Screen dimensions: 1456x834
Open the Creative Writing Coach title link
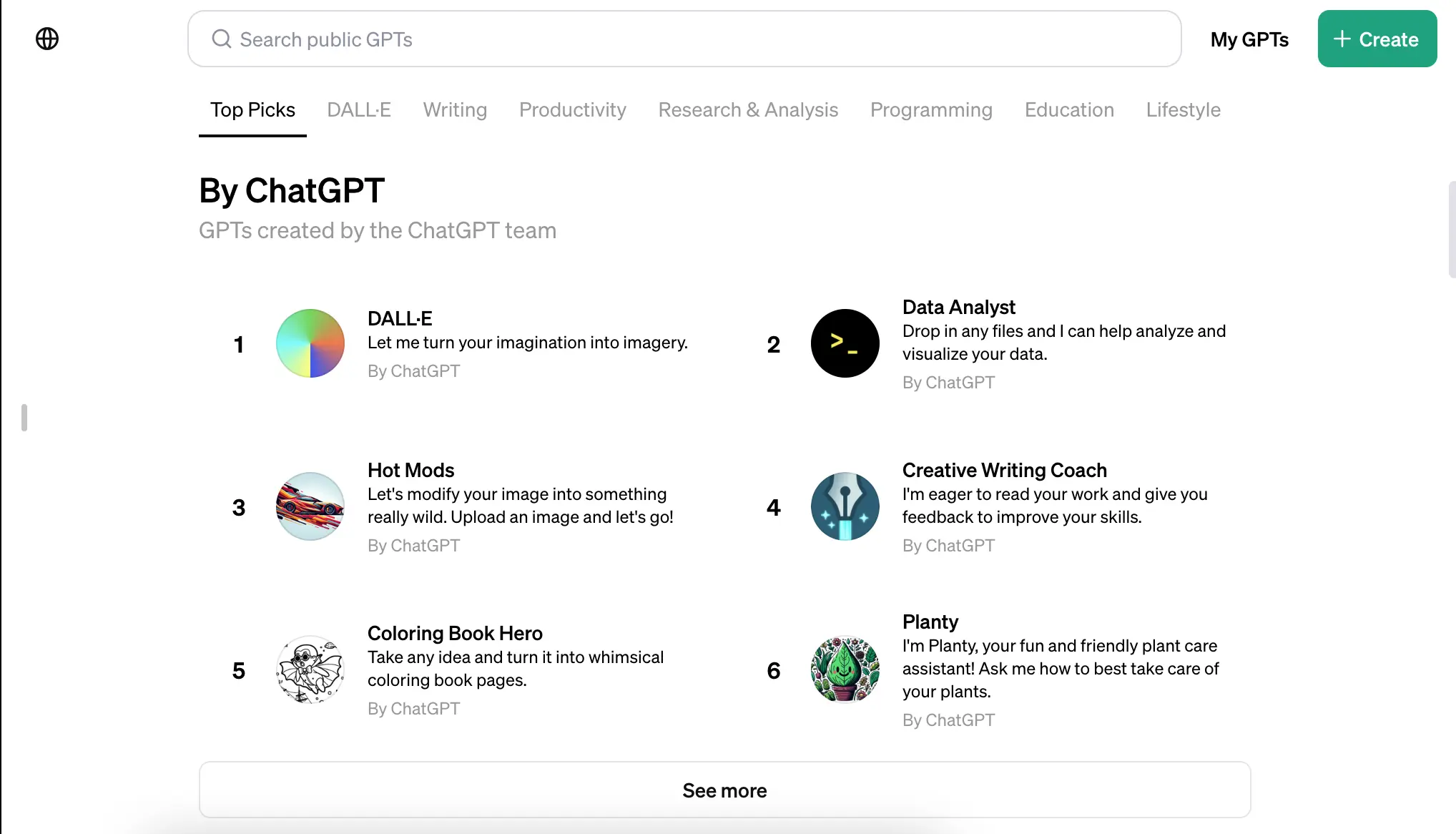(x=1004, y=470)
